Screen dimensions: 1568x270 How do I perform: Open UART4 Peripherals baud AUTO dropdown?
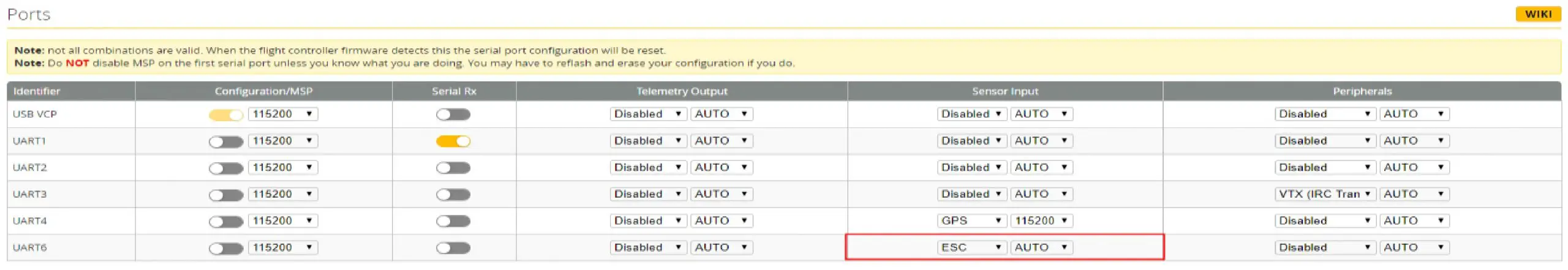click(x=1414, y=220)
